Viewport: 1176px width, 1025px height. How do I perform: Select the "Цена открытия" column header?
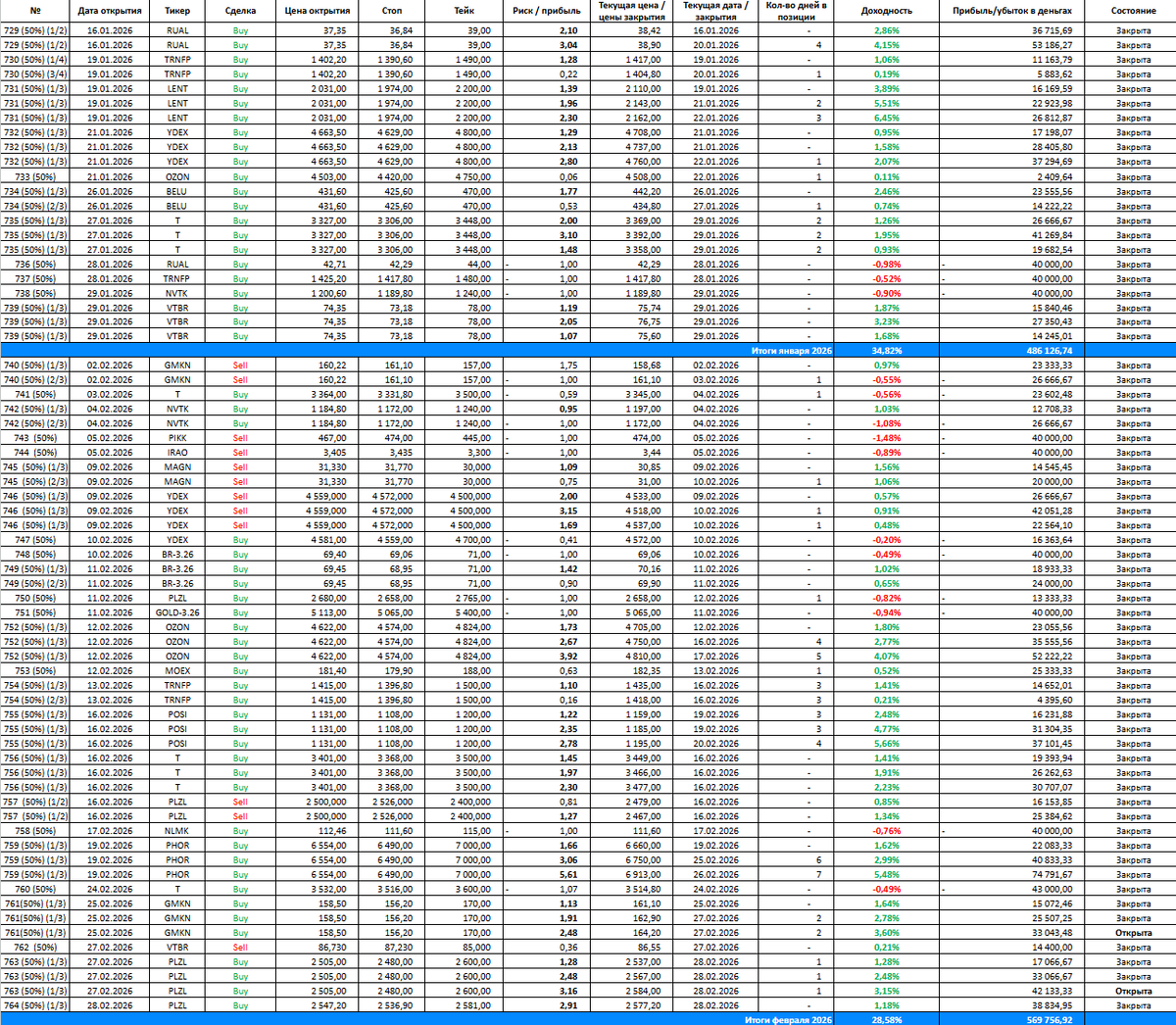[317, 11]
